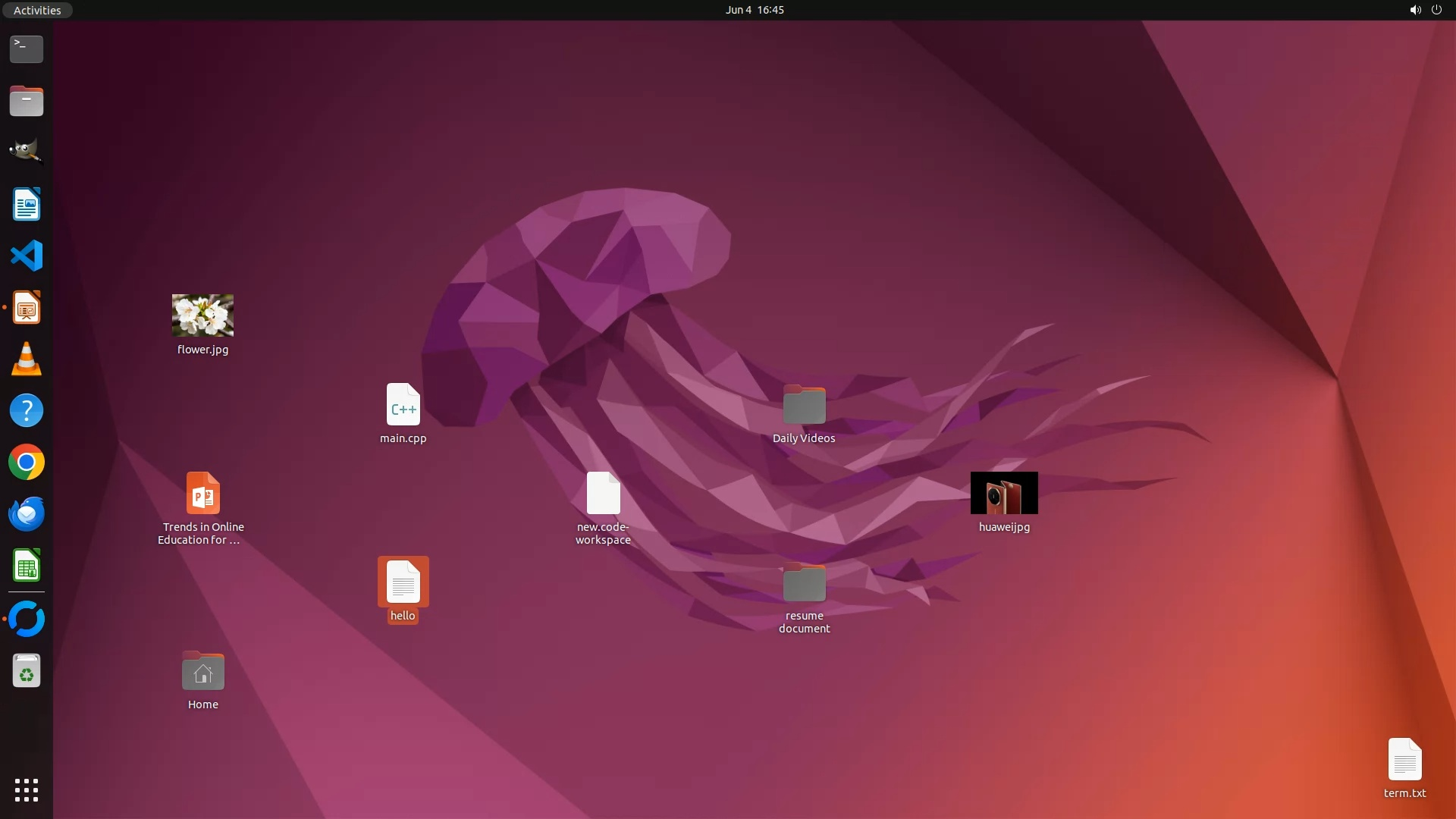Click the Activities button
Screen dimensions: 1456x819
(x=37, y=10)
